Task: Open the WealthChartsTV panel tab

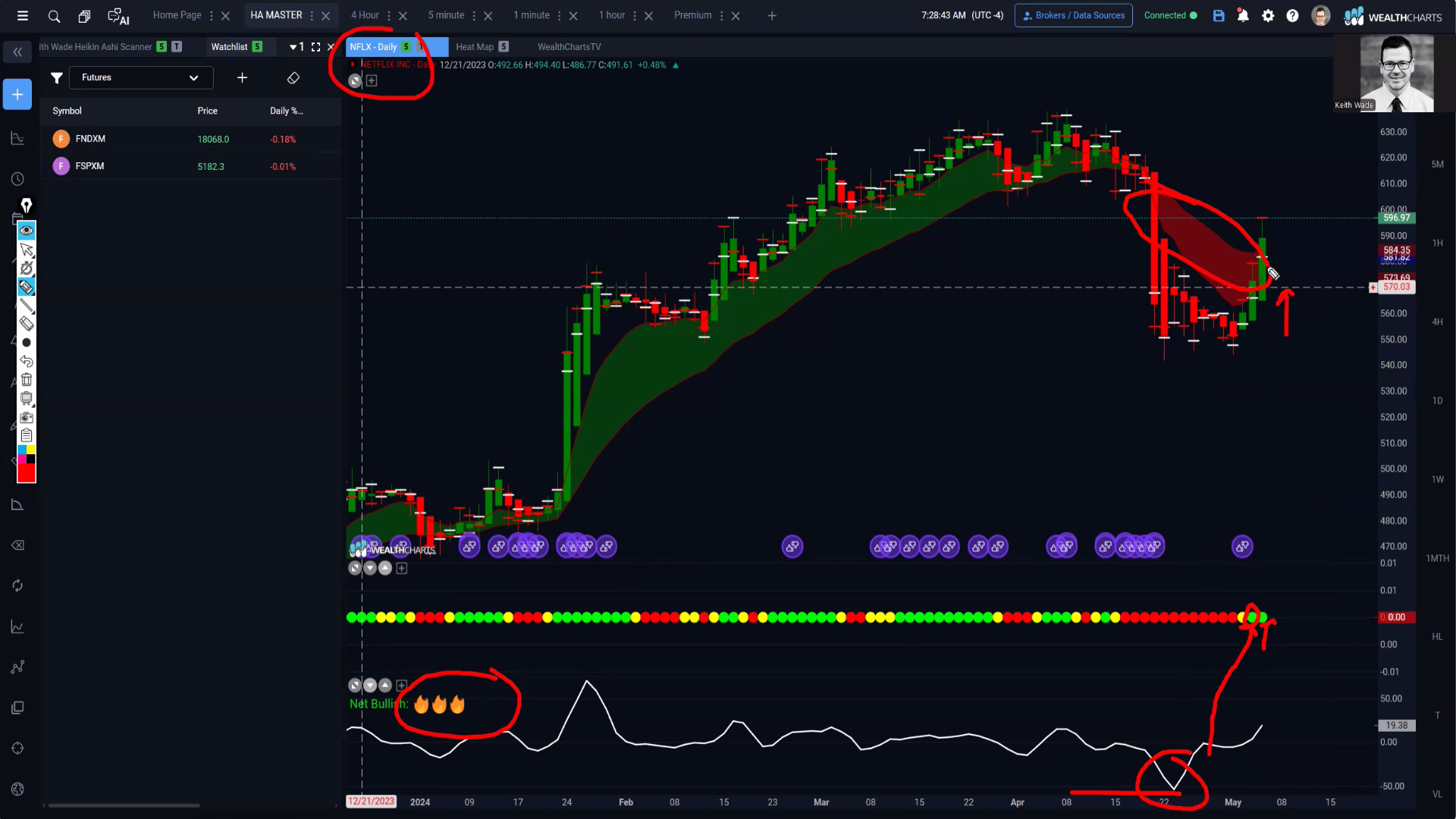Action: coord(569,47)
